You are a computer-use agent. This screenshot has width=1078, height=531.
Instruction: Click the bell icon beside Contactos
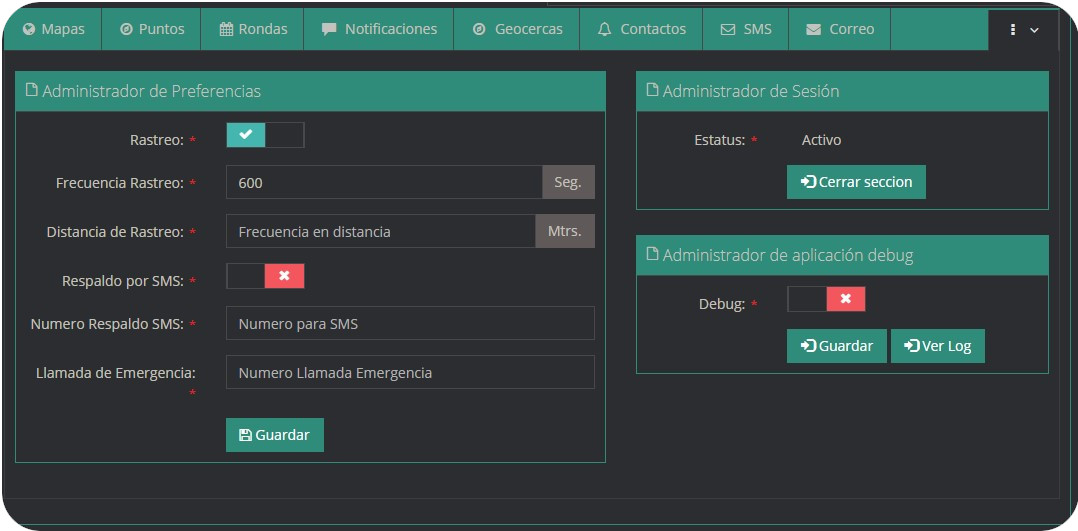tap(604, 30)
